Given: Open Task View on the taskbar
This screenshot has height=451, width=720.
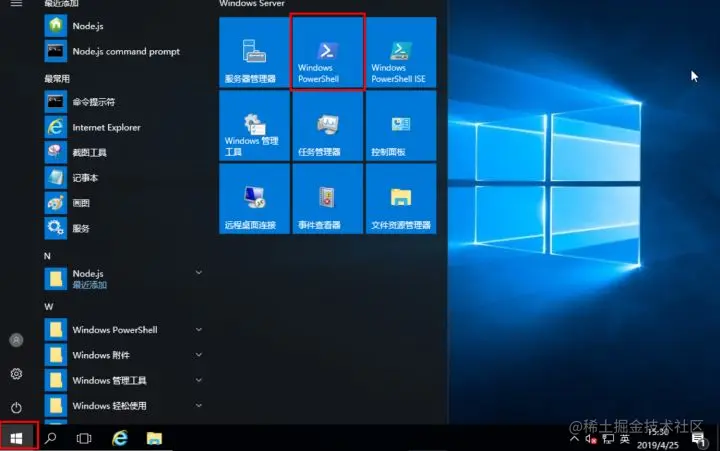Looking at the screenshot, I should pos(84,438).
